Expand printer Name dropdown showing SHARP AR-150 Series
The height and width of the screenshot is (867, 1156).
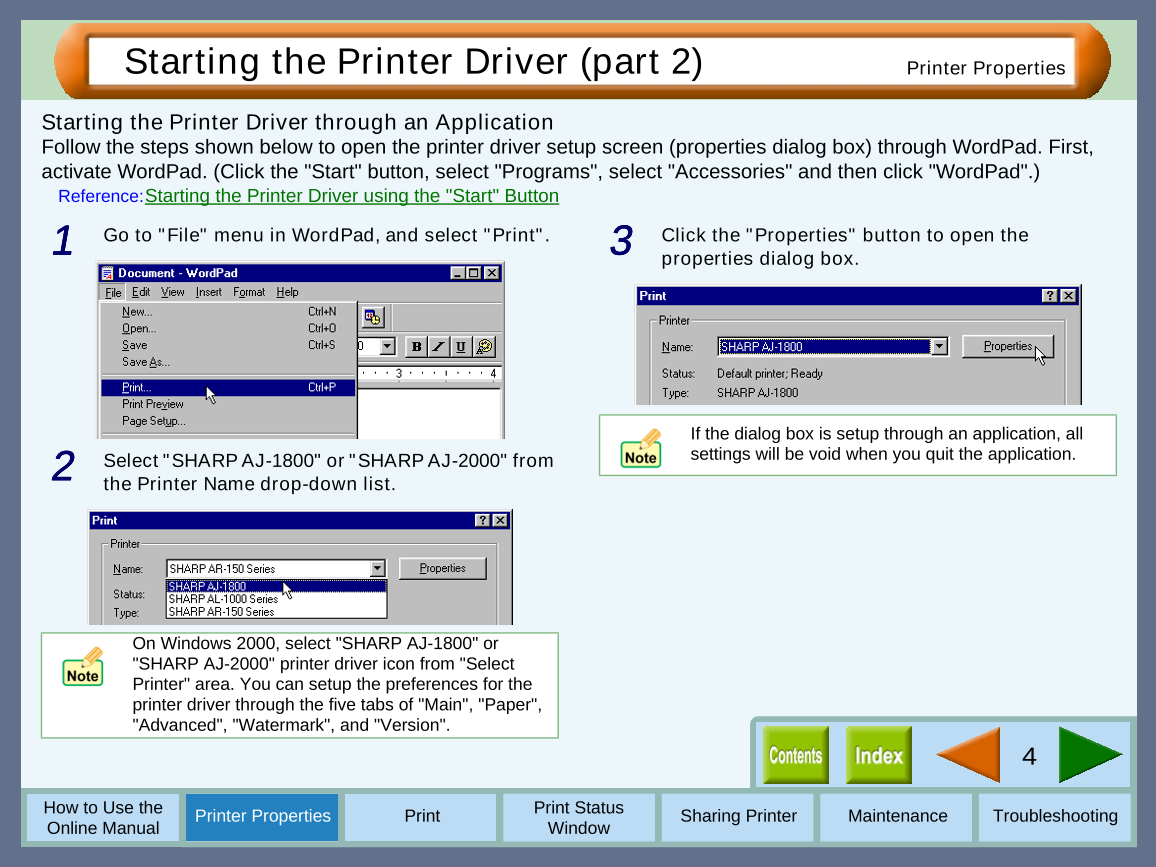coord(377,569)
